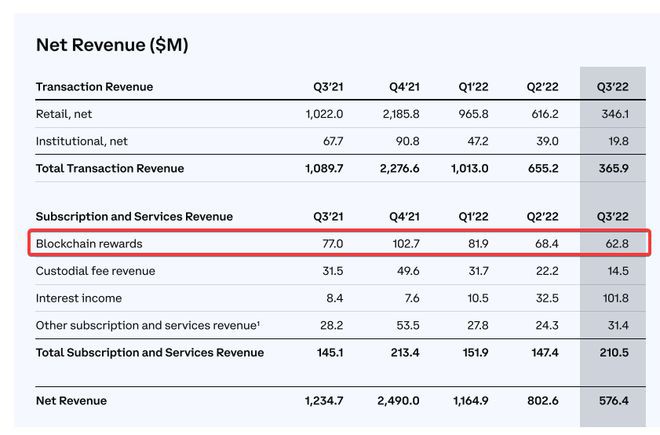Click Blockchain rewards Q4'21 value 102.7
This screenshot has height=435, width=660.
(403, 243)
